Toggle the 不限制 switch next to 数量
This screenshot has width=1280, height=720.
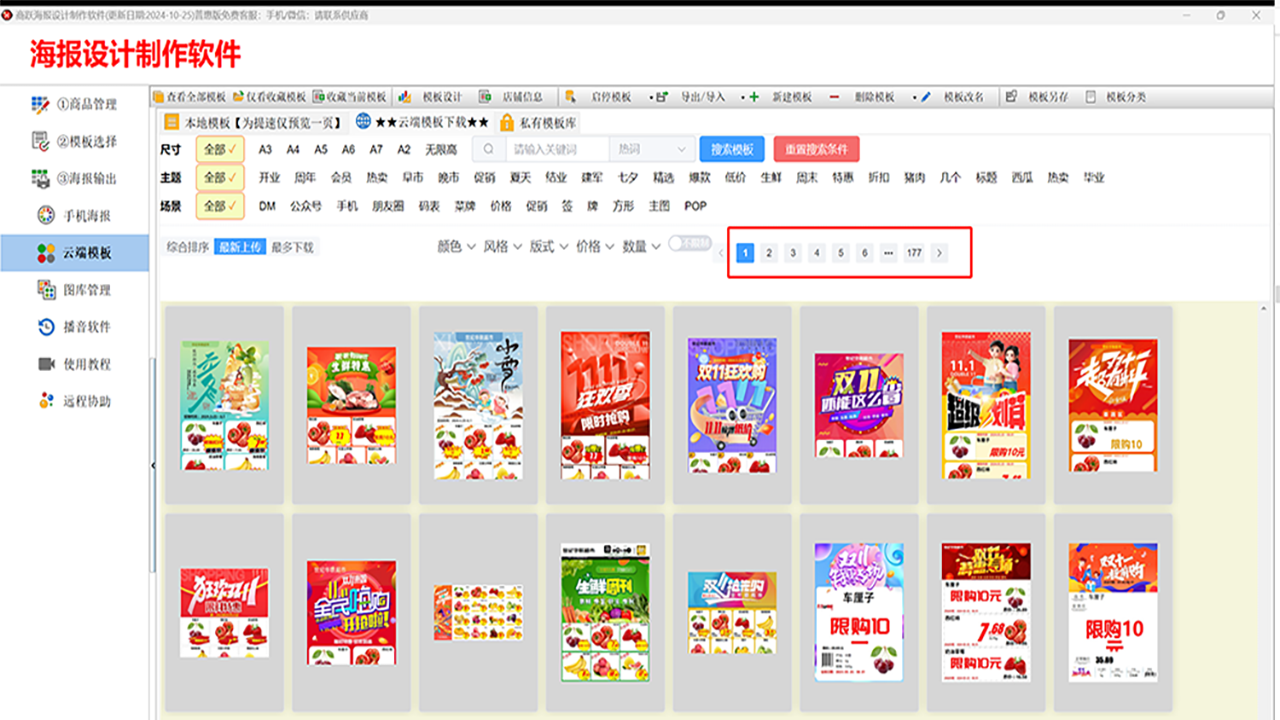click(688, 242)
